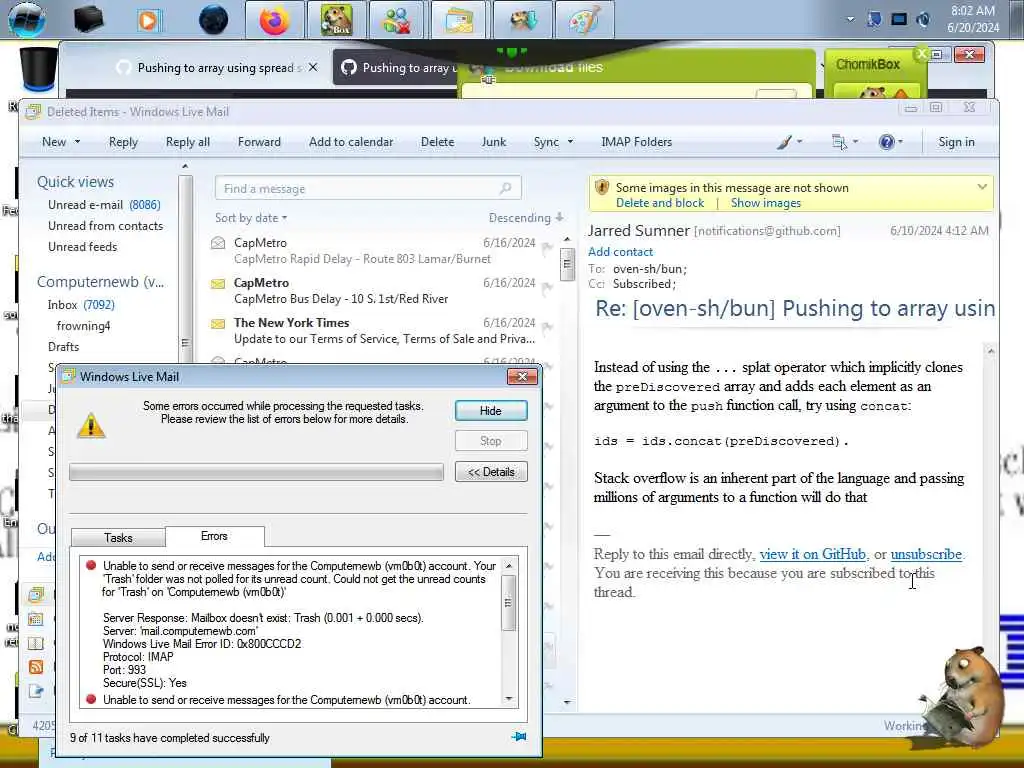
Task: Show hidden tray icons arrow
Action: coord(850,19)
